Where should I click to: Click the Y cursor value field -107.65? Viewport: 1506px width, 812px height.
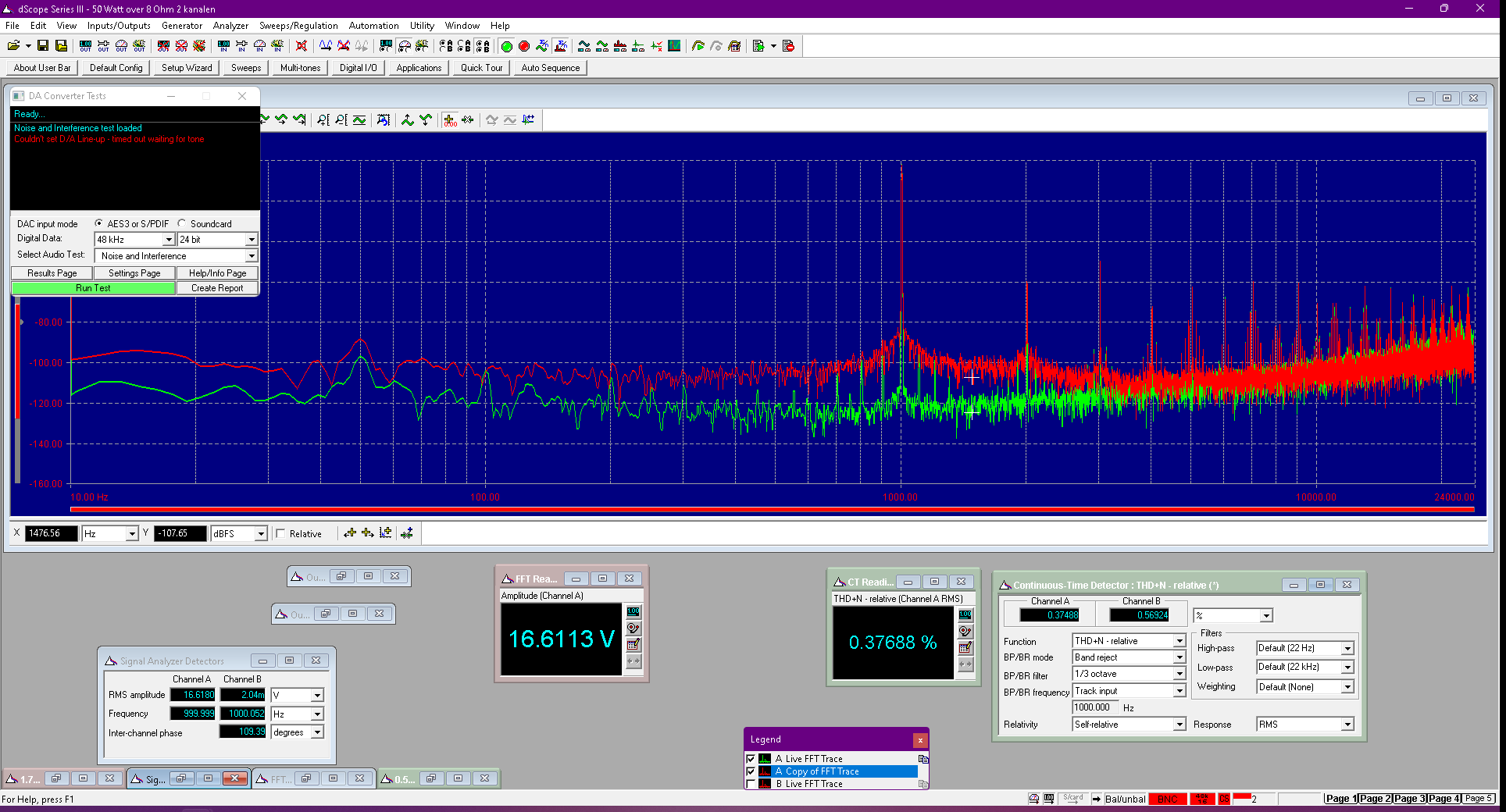[x=180, y=534]
